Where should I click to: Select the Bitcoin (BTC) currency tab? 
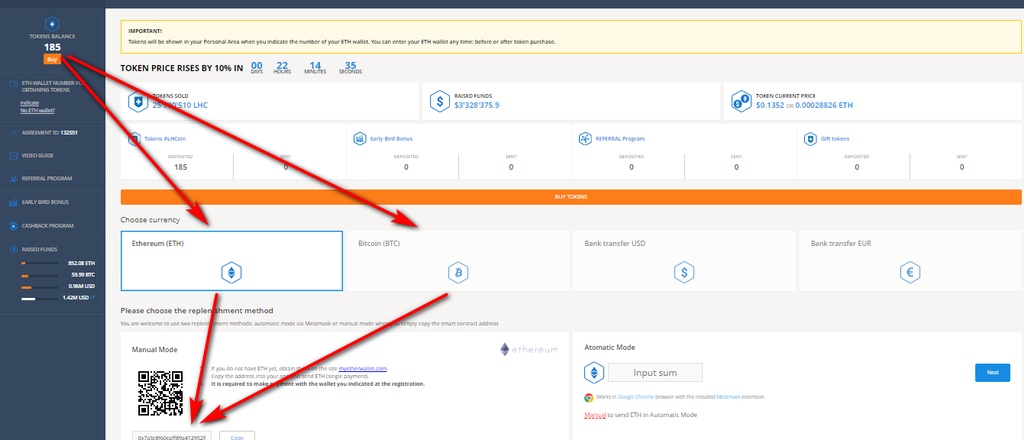[x=458, y=260]
